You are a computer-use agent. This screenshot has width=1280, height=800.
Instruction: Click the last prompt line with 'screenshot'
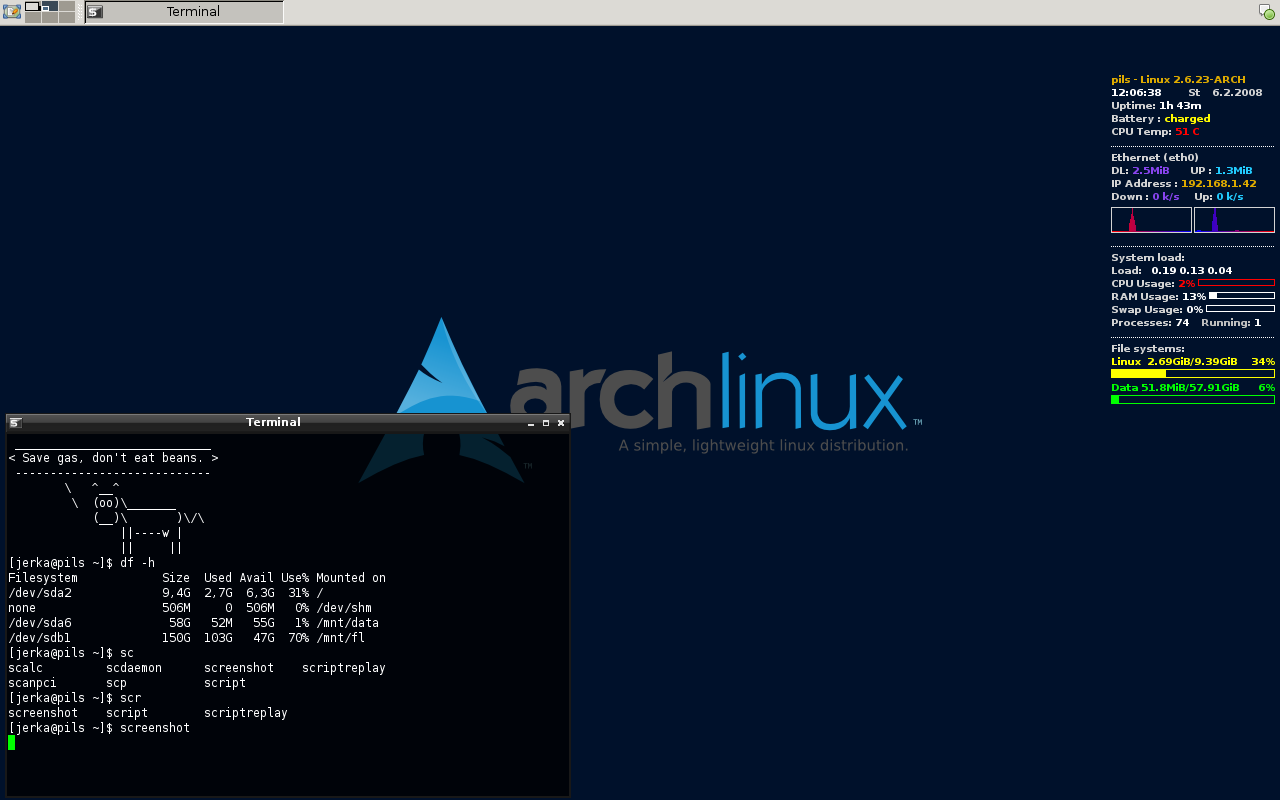[x=99, y=728]
